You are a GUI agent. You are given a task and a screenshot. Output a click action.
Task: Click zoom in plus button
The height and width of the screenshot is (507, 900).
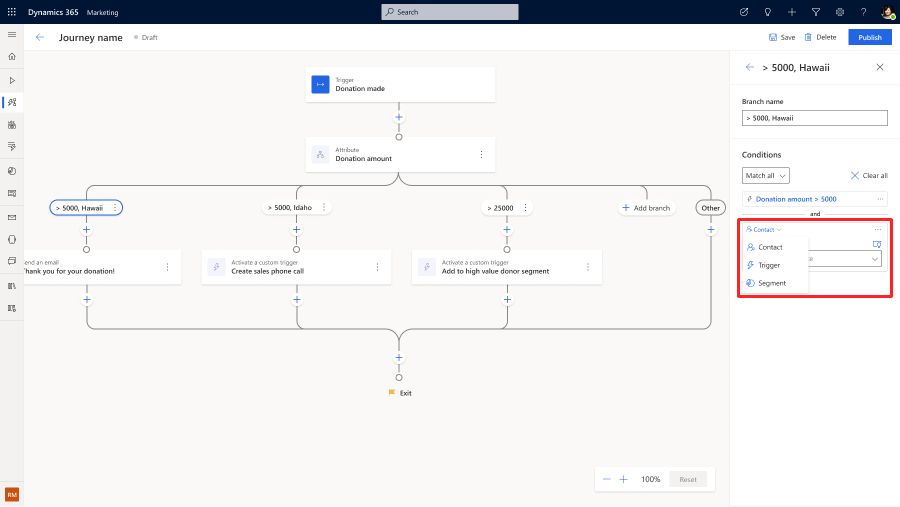[x=624, y=479]
